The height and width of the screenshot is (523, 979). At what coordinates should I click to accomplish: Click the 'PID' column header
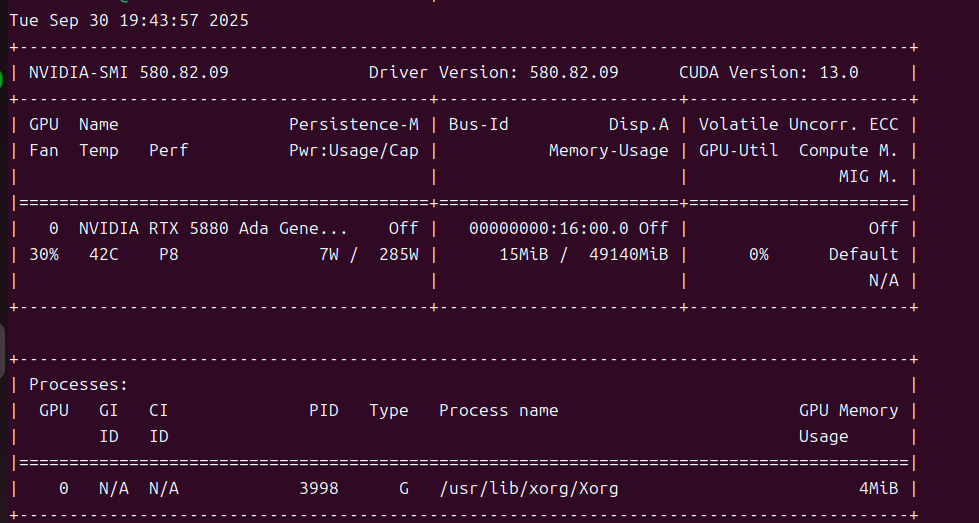(x=324, y=411)
